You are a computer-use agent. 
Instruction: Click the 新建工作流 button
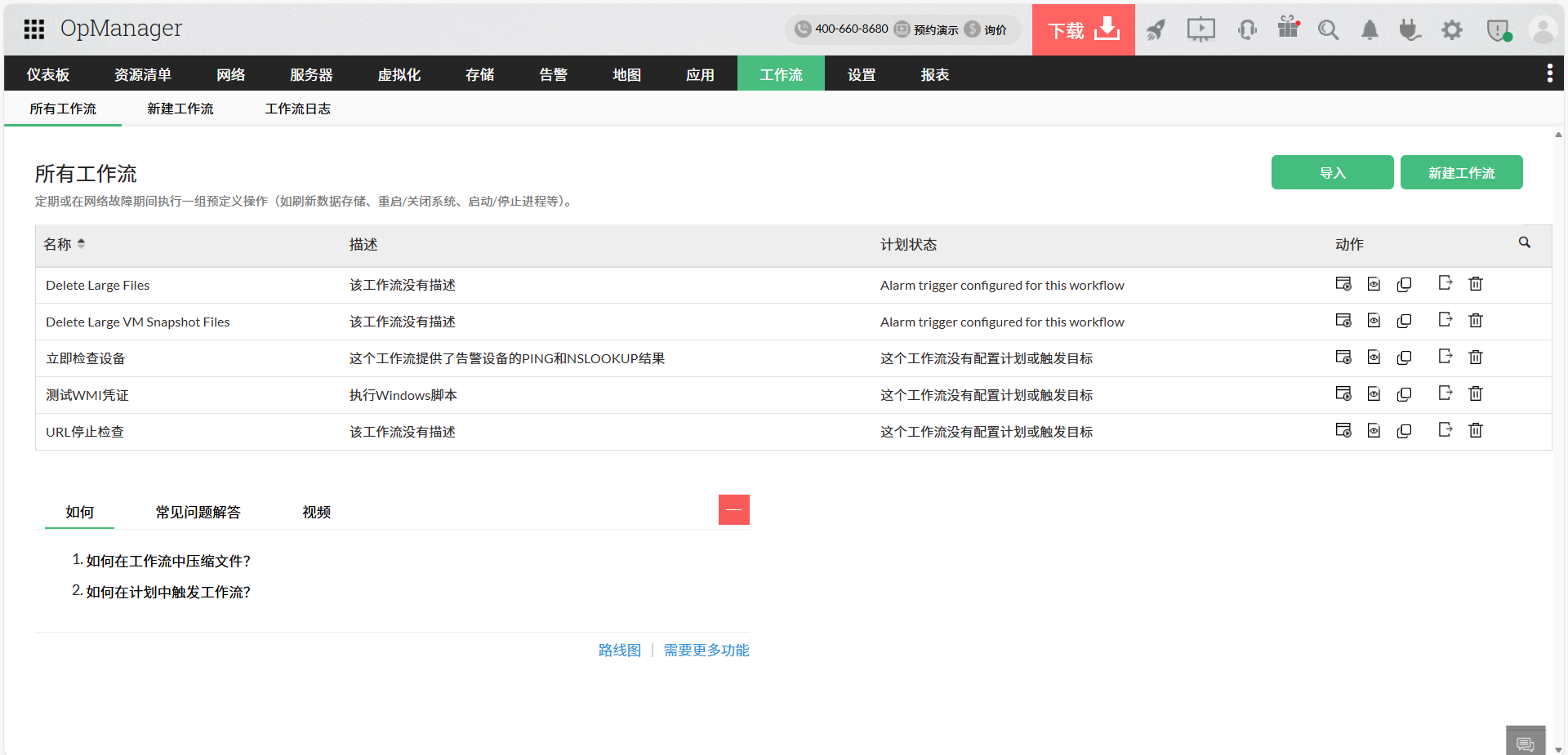point(1461,172)
